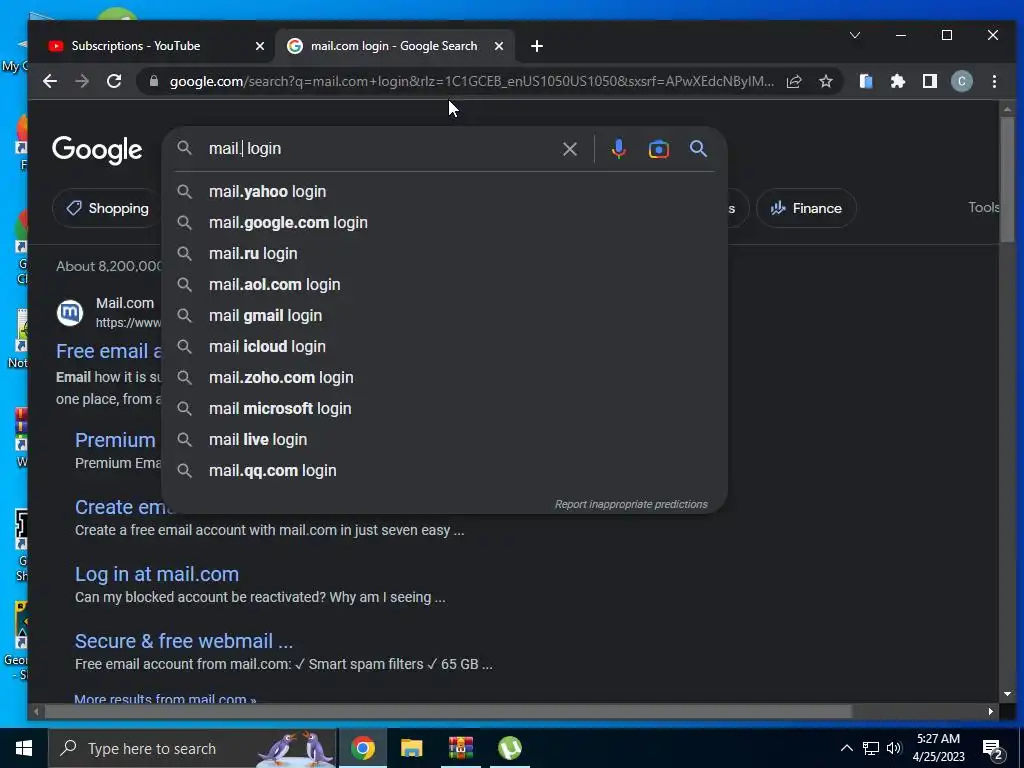The width and height of the screenshot is (1024, 768).
Task: Open the Premium sitelink result
Action: click(115, 440)
